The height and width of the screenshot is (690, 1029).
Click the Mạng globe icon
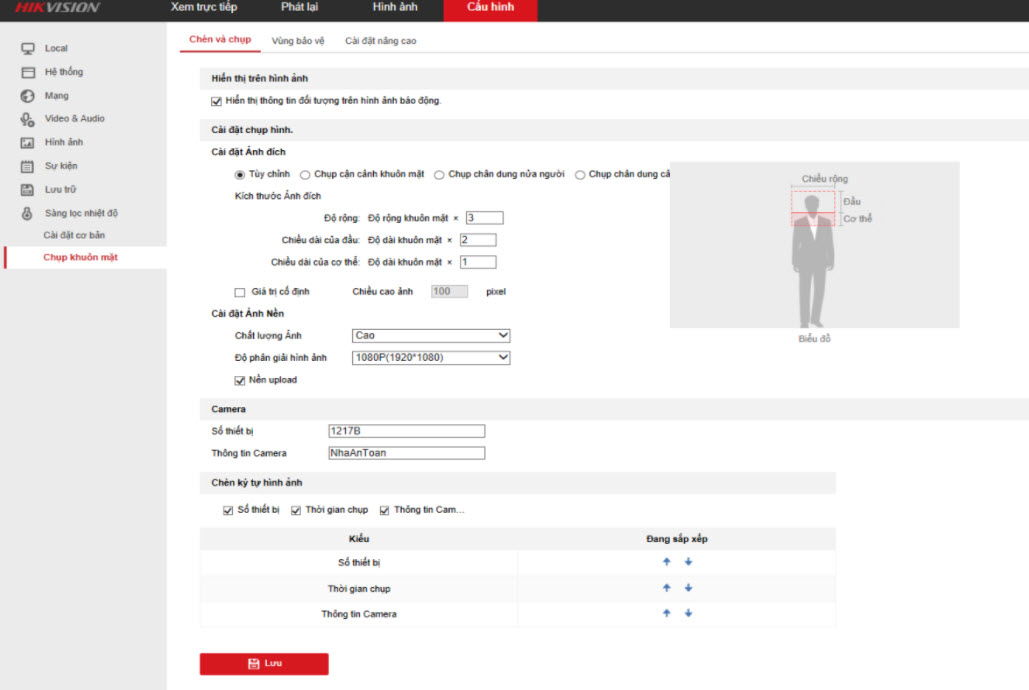click(x=28, y=96)
